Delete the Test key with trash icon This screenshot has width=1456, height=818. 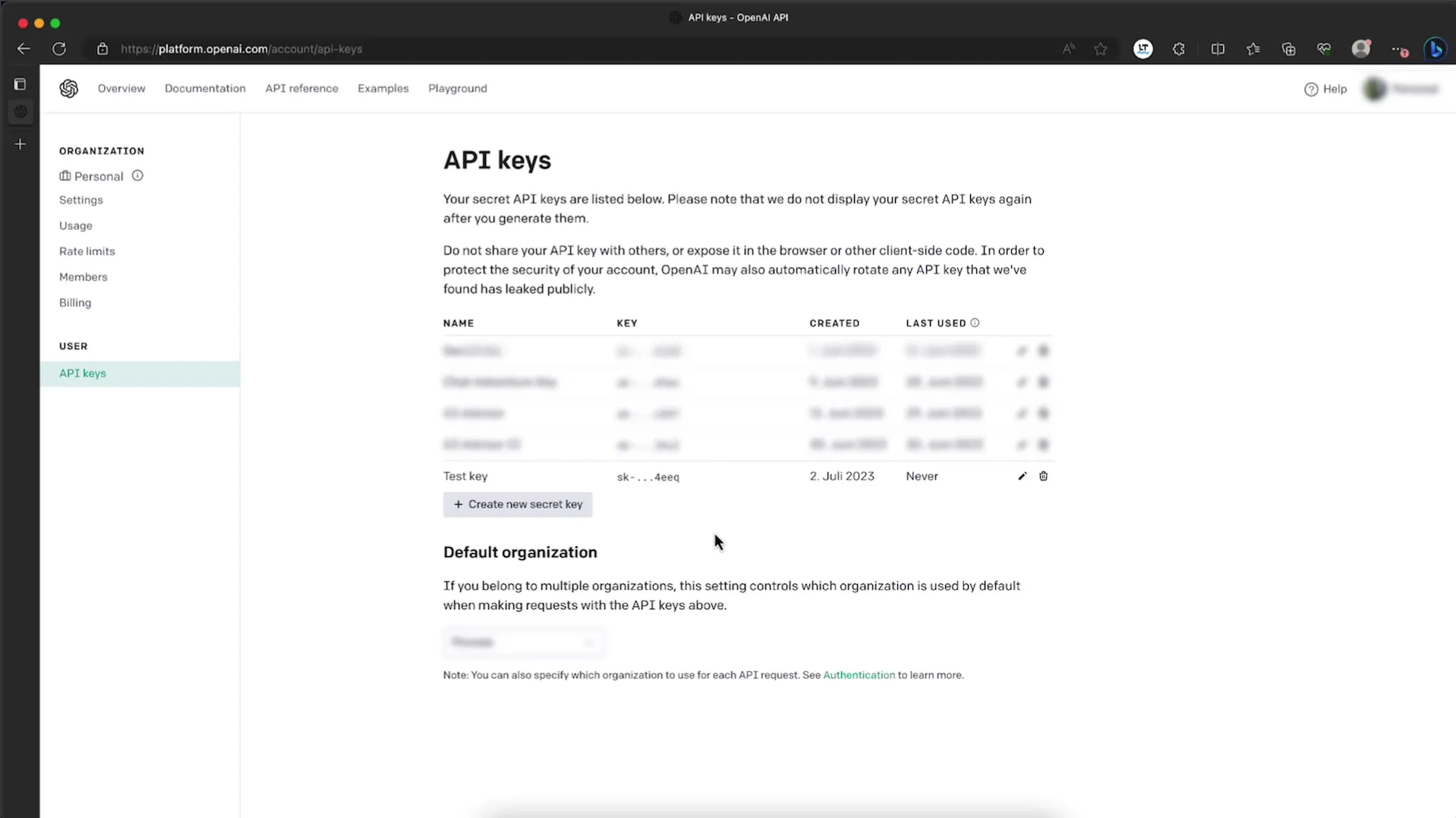coord(1043,477)
